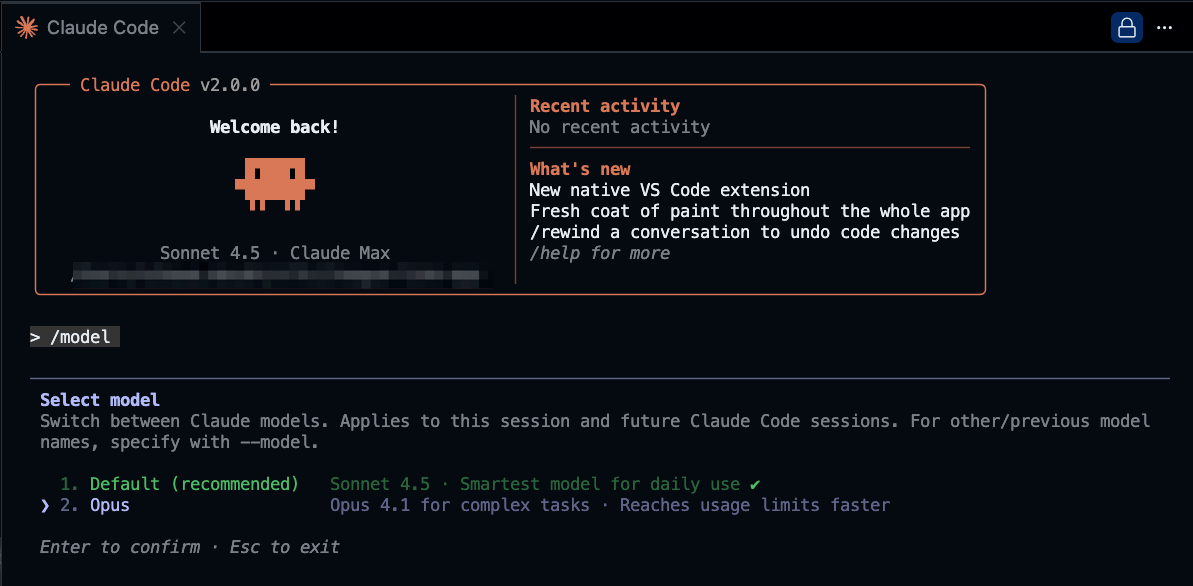This screenshot has width=1193, height=586.
Task: Close the Claude Code tab
Action: [179, 27]
